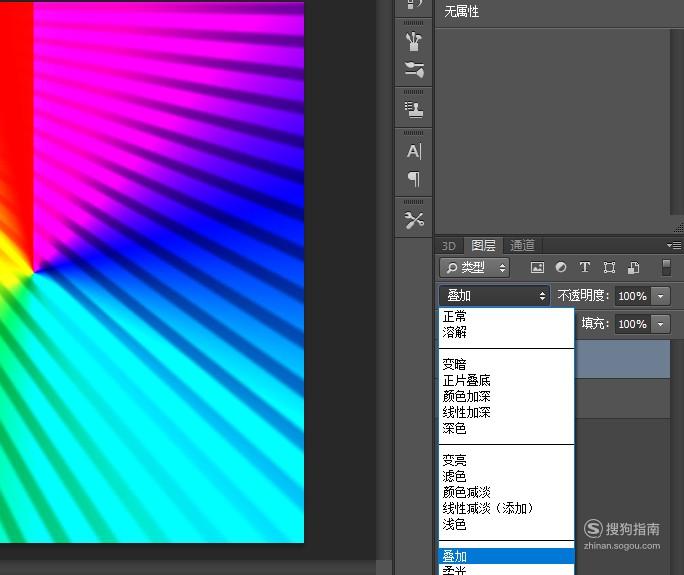Filter layers by smart object icon
The image size is (684, 575).
coord(633,267)
